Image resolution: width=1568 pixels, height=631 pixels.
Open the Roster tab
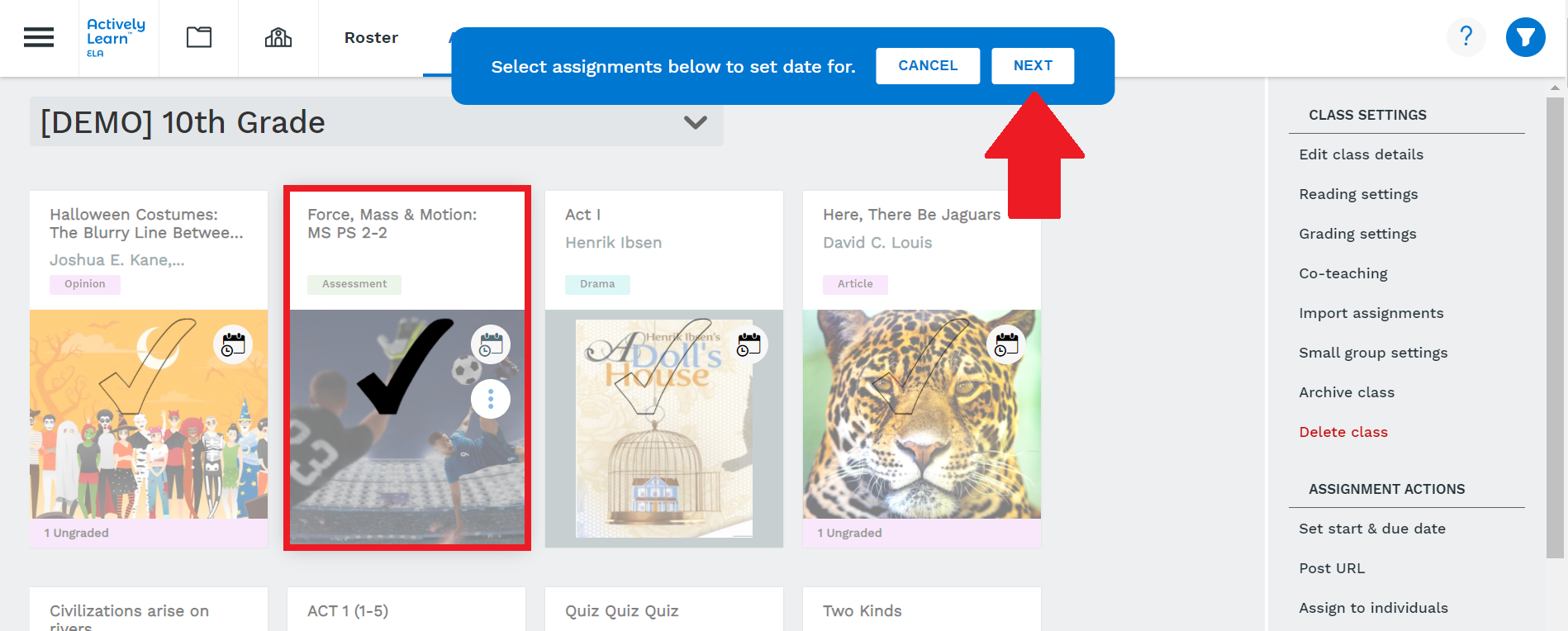(x=371, y=38)
